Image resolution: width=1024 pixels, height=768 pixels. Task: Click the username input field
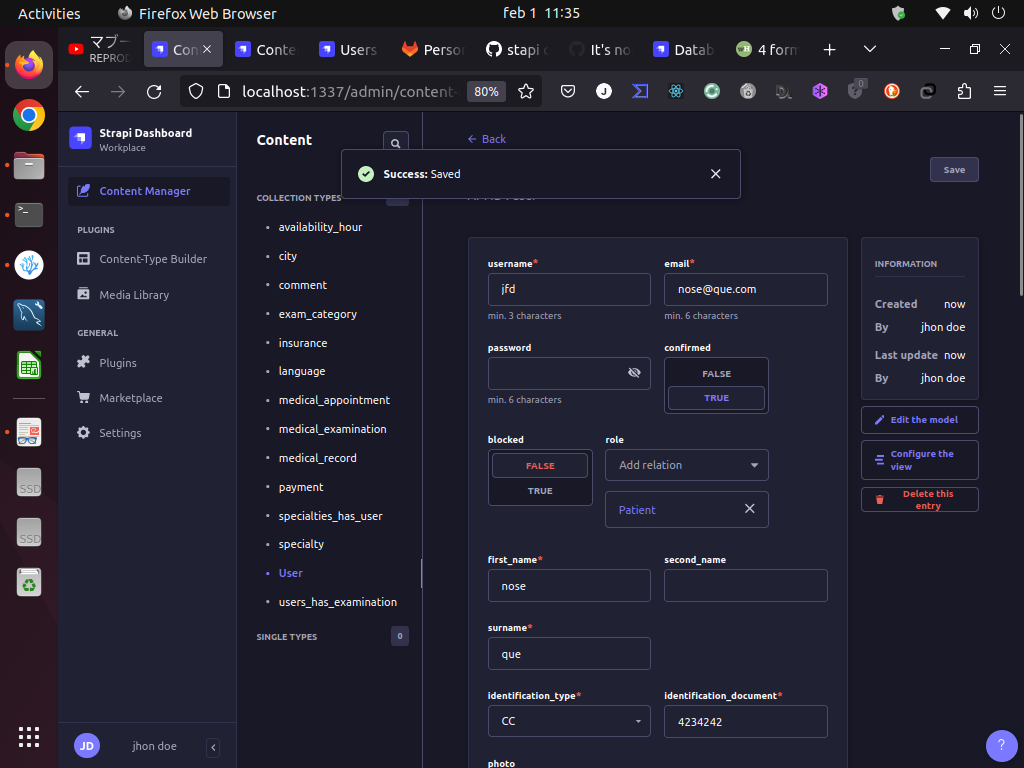(x=569, y=289)
